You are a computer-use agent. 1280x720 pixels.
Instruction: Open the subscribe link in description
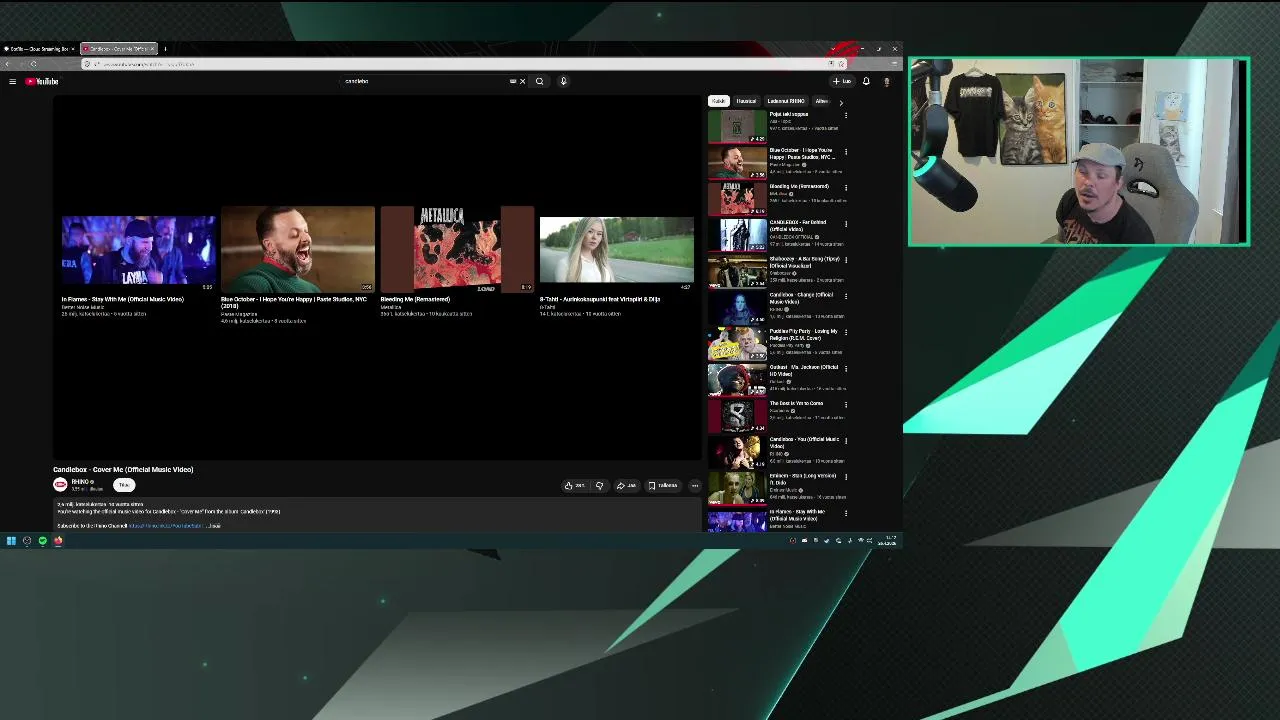click(x=165, y=525)
